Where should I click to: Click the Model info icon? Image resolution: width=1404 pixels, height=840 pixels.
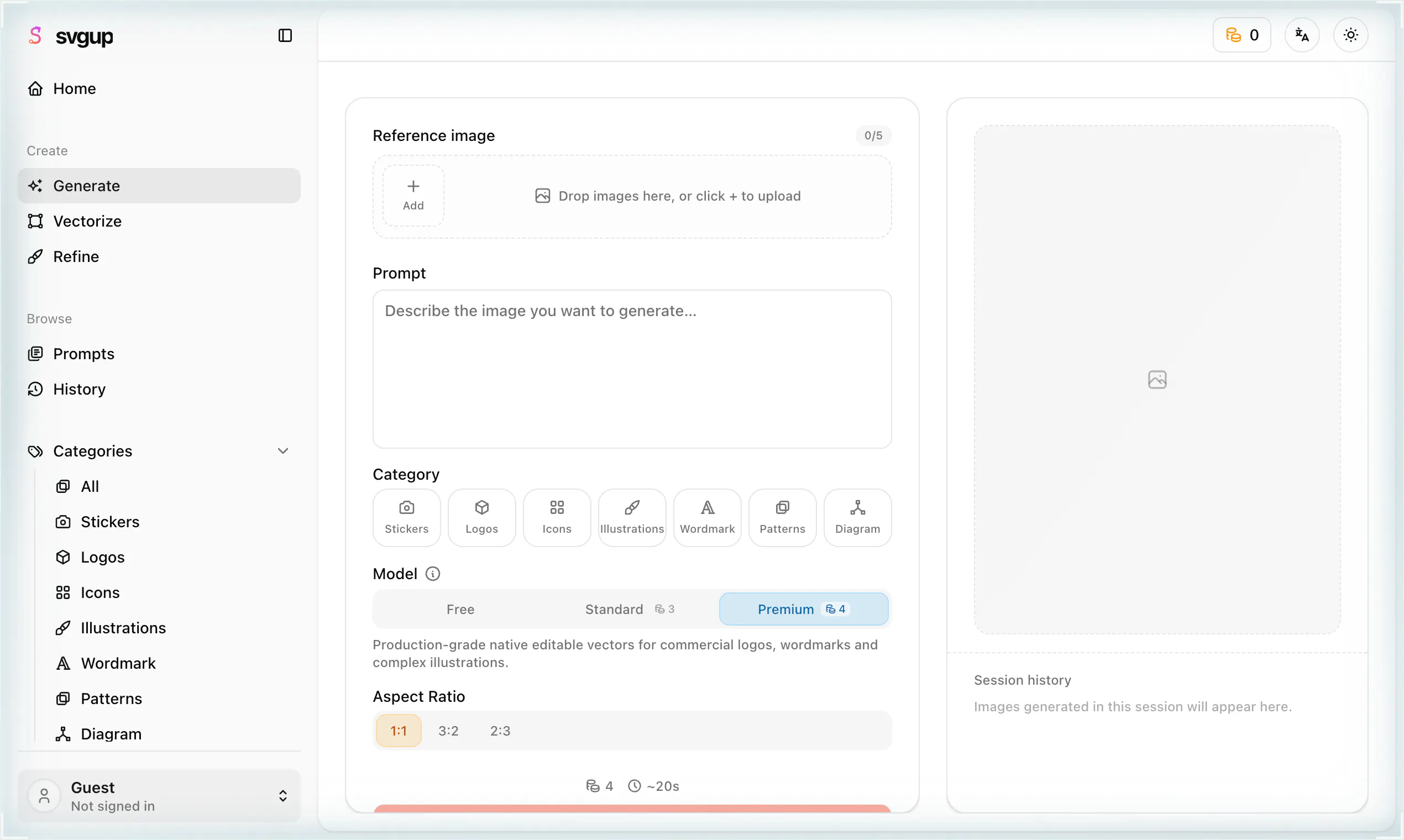432,574
